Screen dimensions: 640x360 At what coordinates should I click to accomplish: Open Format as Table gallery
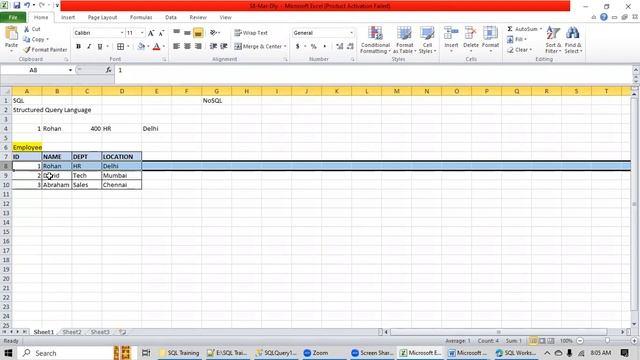(404, 40)
